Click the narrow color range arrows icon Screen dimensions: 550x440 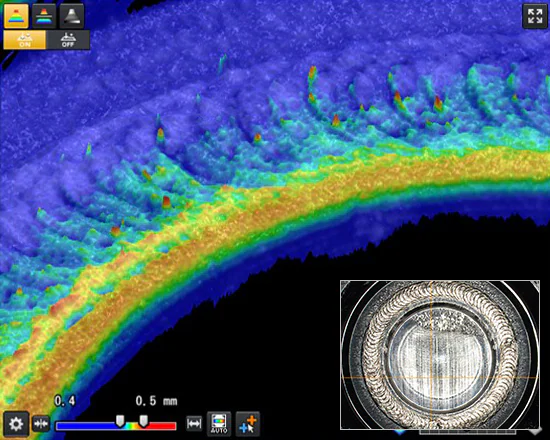tap(41, 424)
